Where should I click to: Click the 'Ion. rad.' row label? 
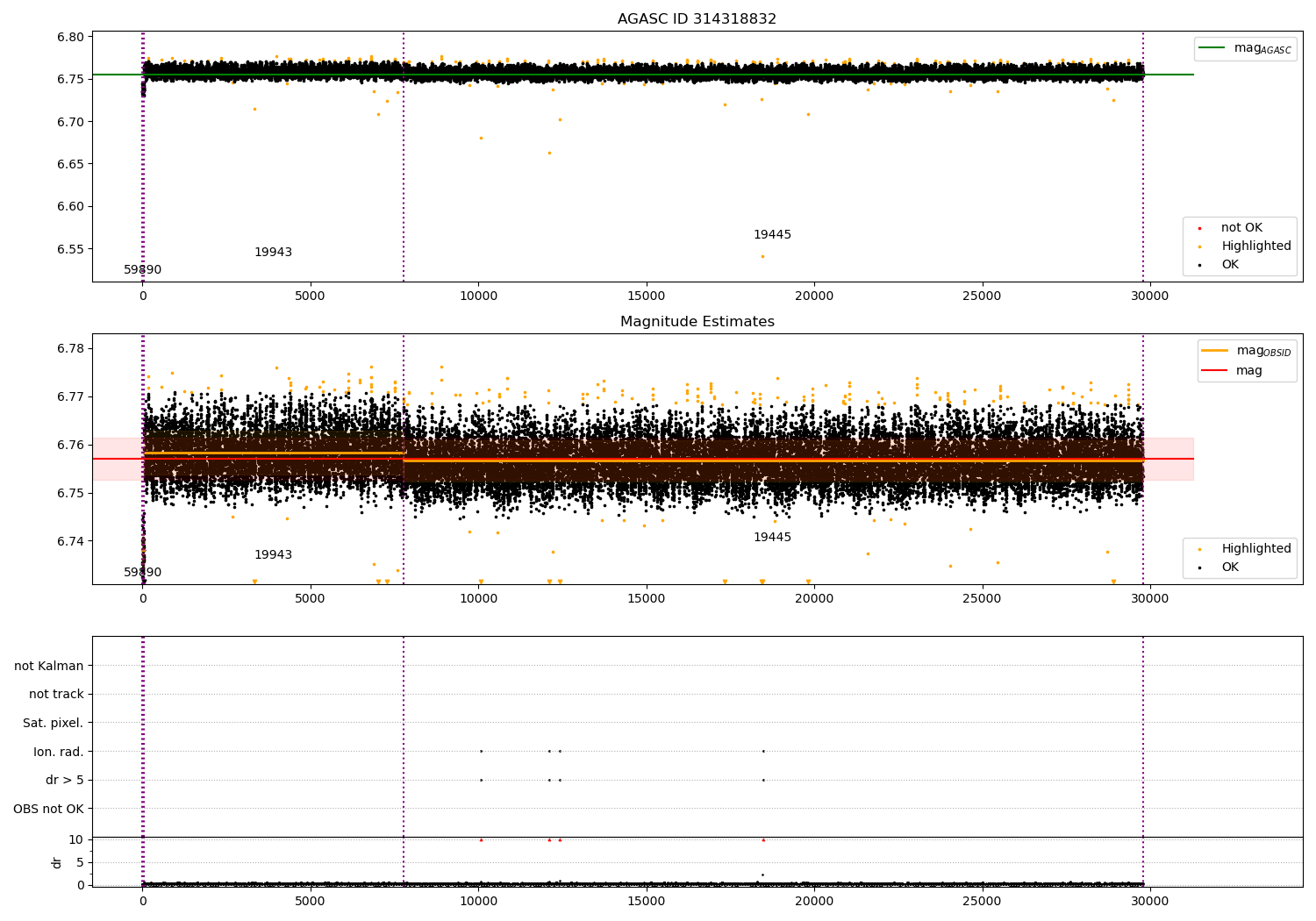pyautogui.click(x=59, y=752)
